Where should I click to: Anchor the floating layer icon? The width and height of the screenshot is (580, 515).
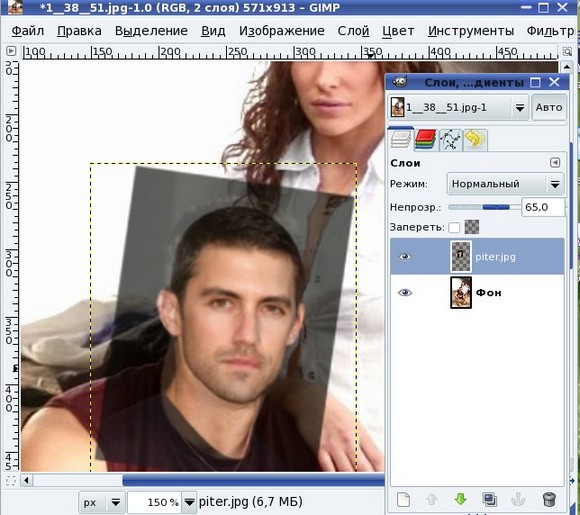tap(518, 499)
